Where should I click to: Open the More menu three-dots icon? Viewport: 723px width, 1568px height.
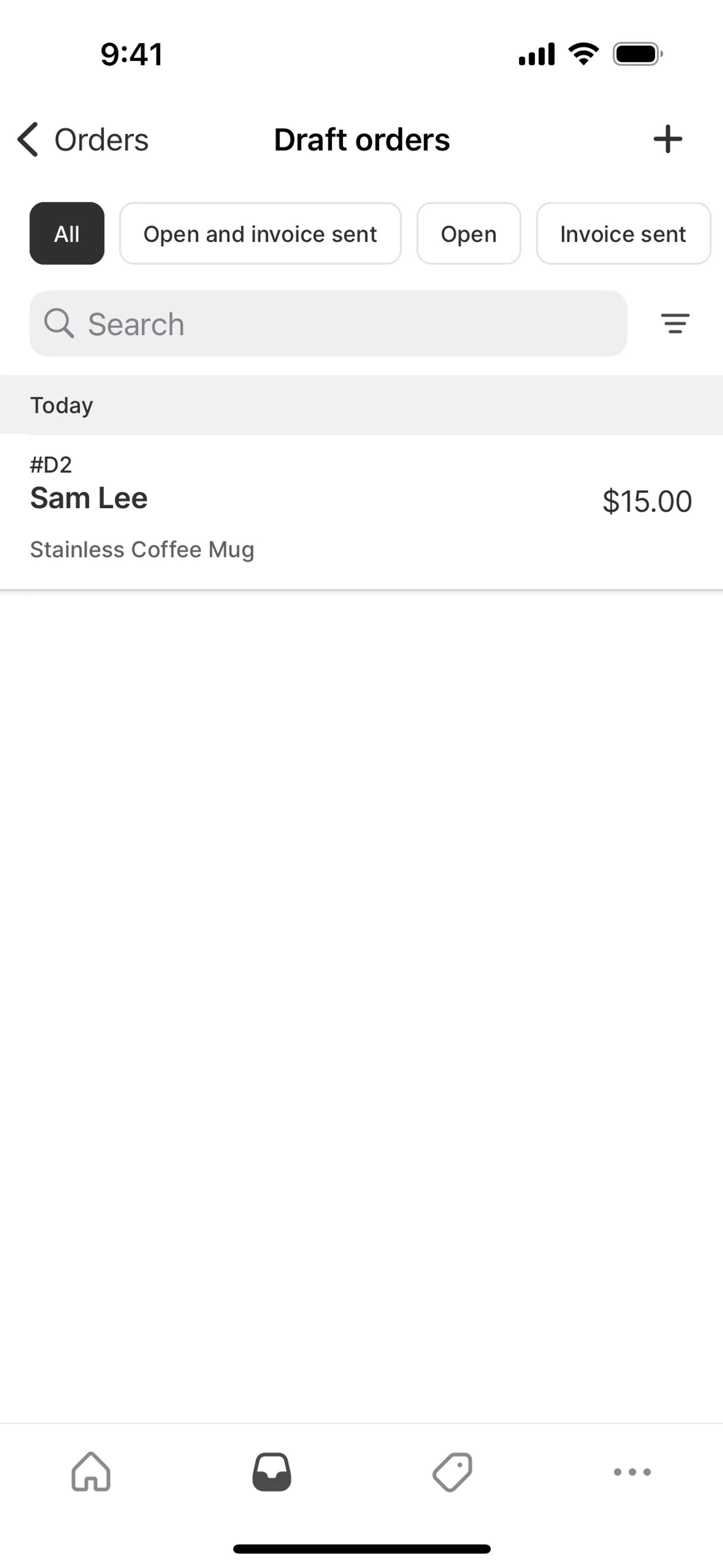click(x=632, y=1472)
